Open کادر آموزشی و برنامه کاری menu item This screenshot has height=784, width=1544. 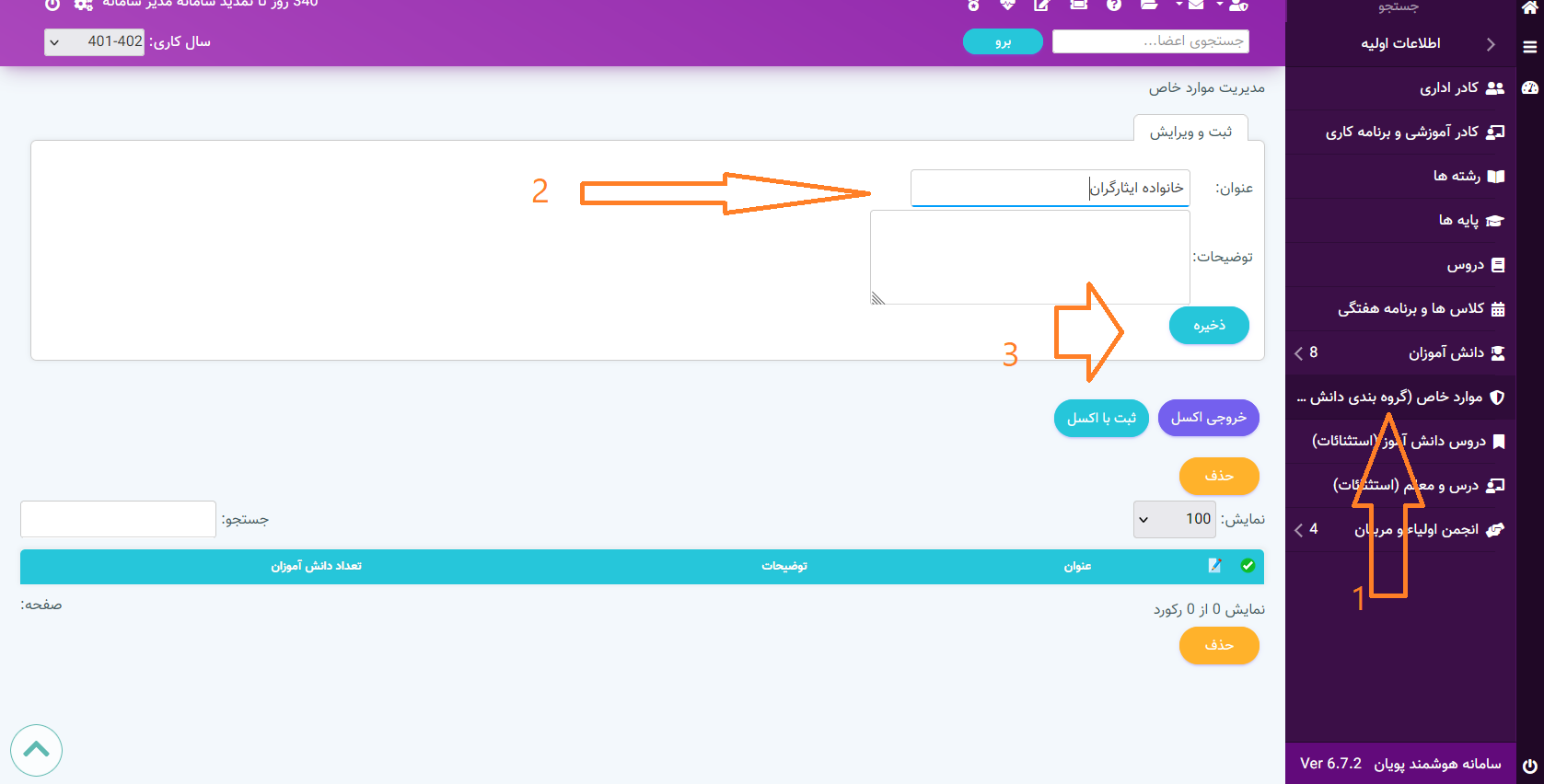click(1400, 133)
